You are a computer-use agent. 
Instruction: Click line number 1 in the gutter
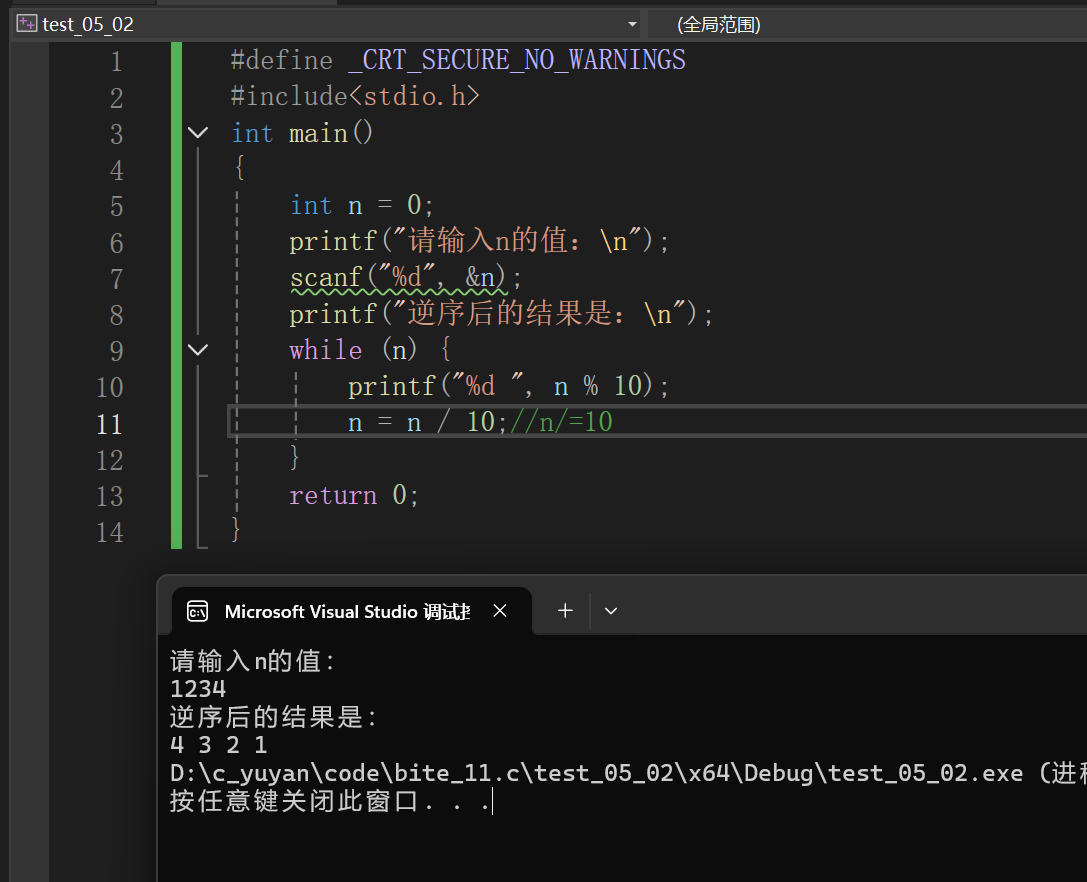[x=116, y=61]
